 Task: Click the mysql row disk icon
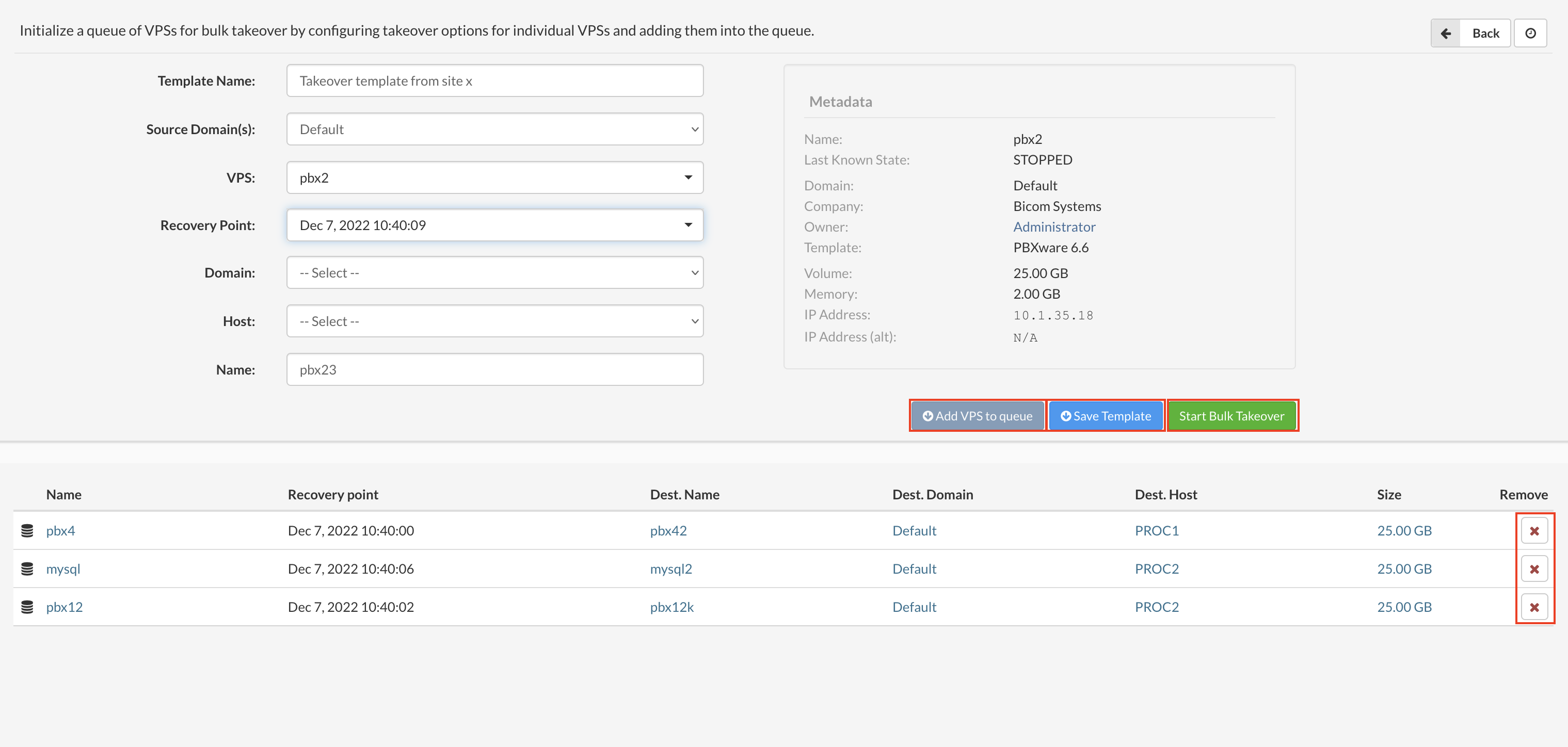click(27, 569)
